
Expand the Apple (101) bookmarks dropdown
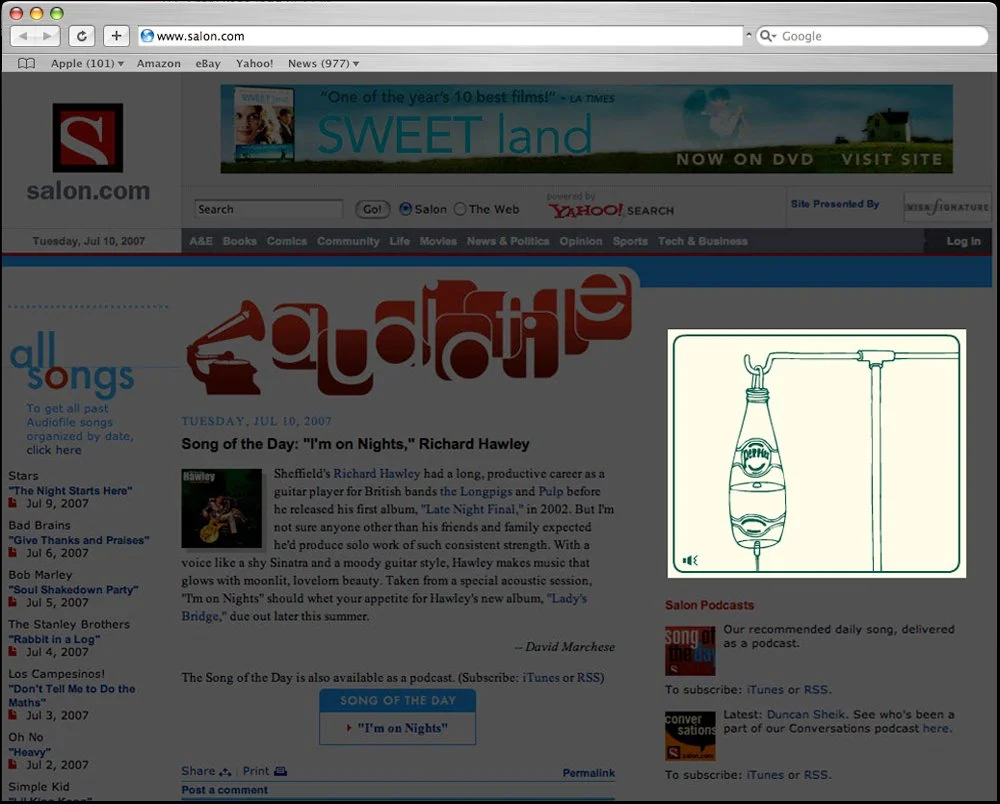(87, 63)
